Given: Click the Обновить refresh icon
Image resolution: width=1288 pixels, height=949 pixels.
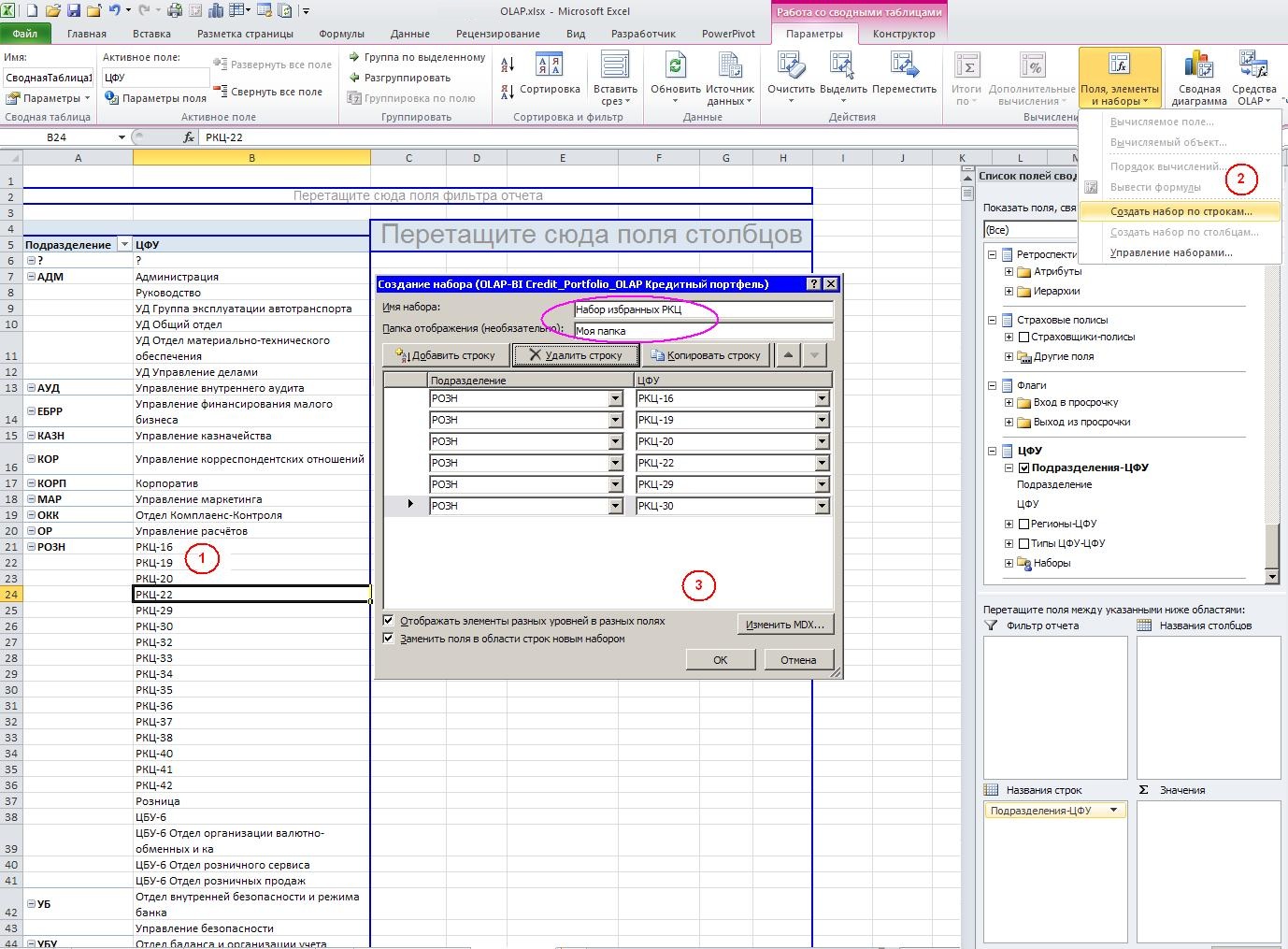Looking at the screenshot, I should [x=675, y=65].
